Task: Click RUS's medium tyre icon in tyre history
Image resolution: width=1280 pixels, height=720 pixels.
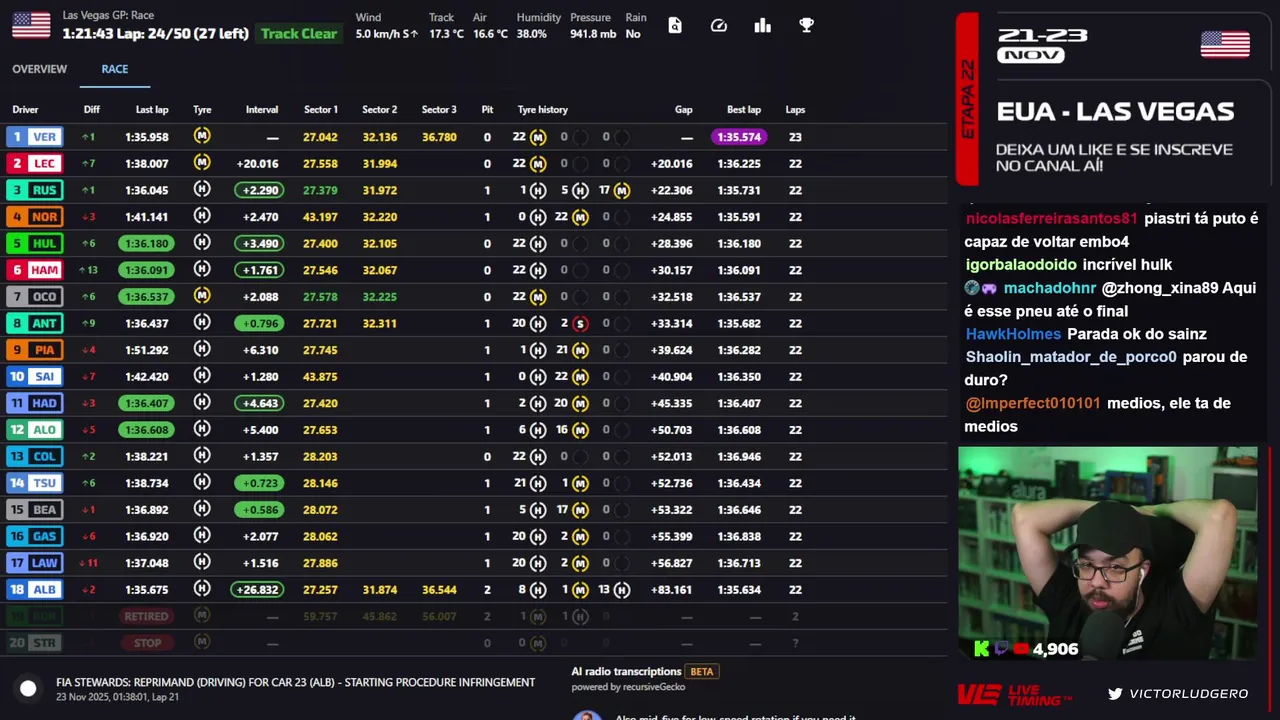Action: 622,190
